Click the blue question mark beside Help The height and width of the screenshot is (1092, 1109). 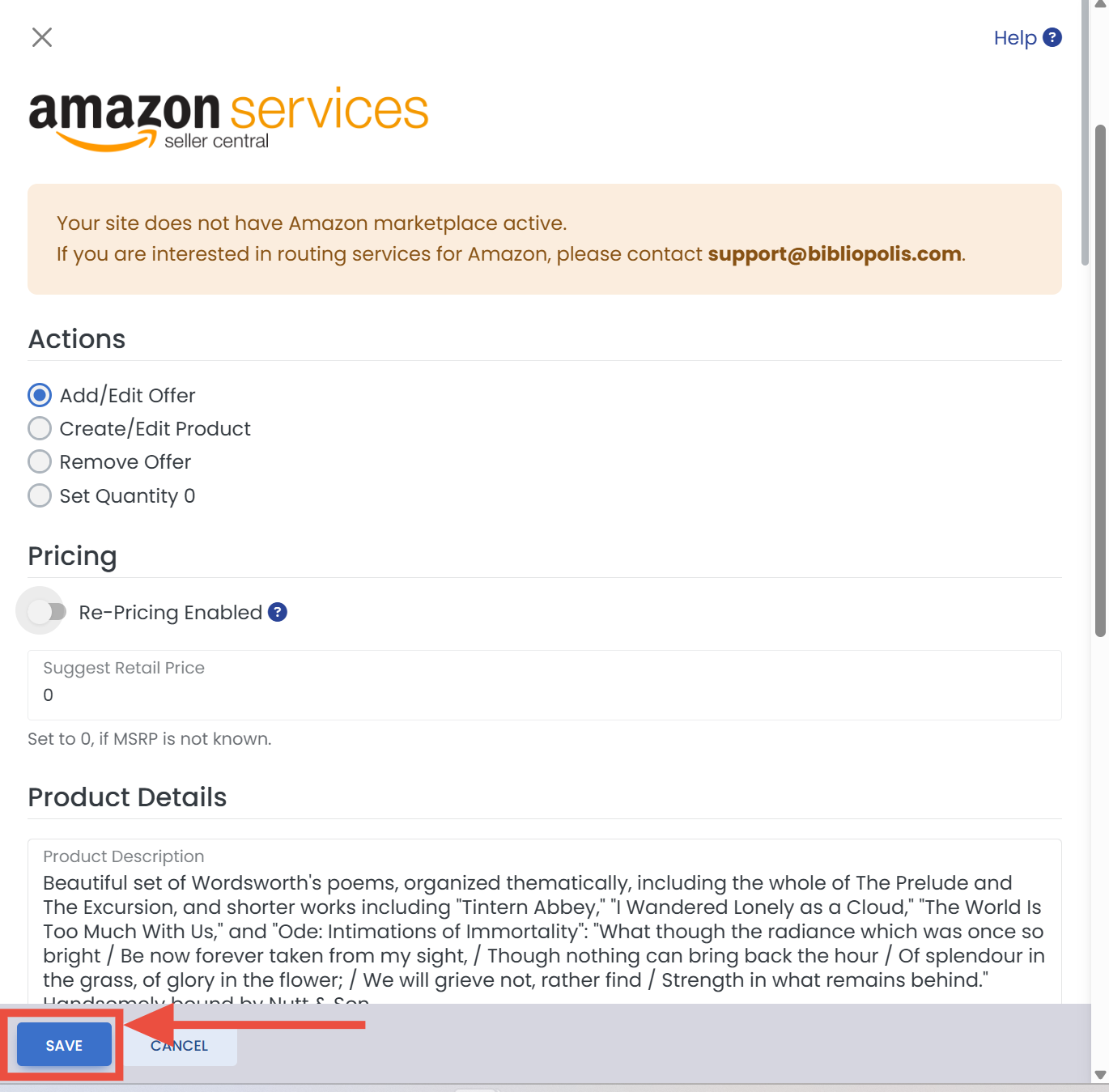(1052, 37)
